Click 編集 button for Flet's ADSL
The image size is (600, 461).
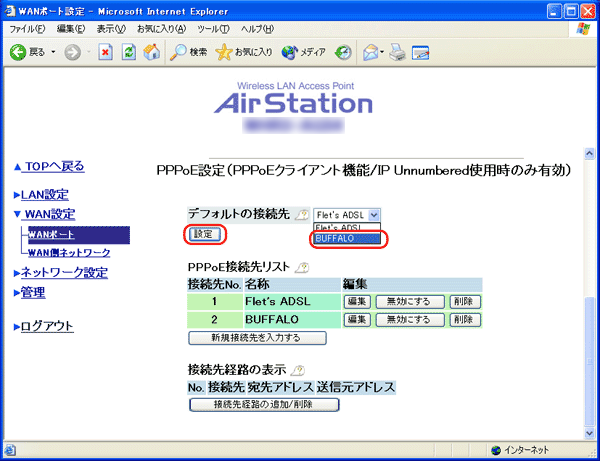pyautogui.click(x=357, y=301)
